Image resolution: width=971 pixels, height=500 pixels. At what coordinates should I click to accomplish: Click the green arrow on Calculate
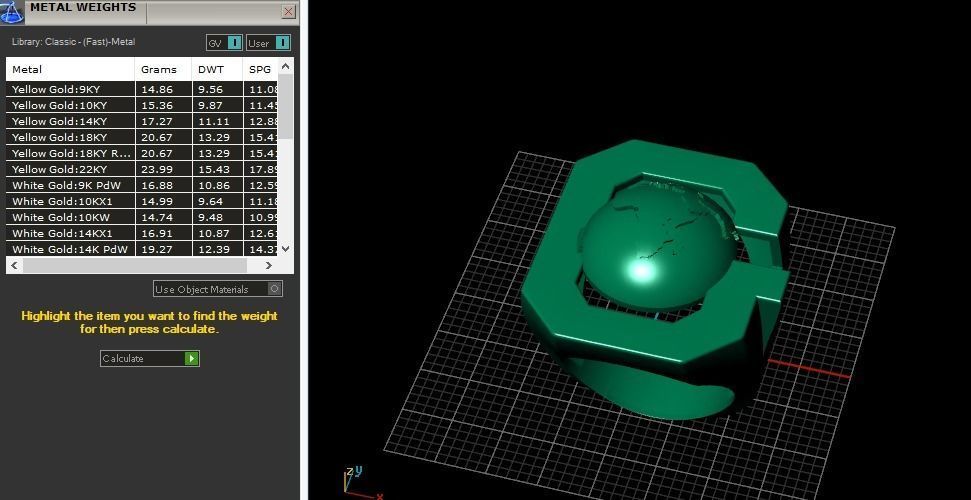coord(192,358)
